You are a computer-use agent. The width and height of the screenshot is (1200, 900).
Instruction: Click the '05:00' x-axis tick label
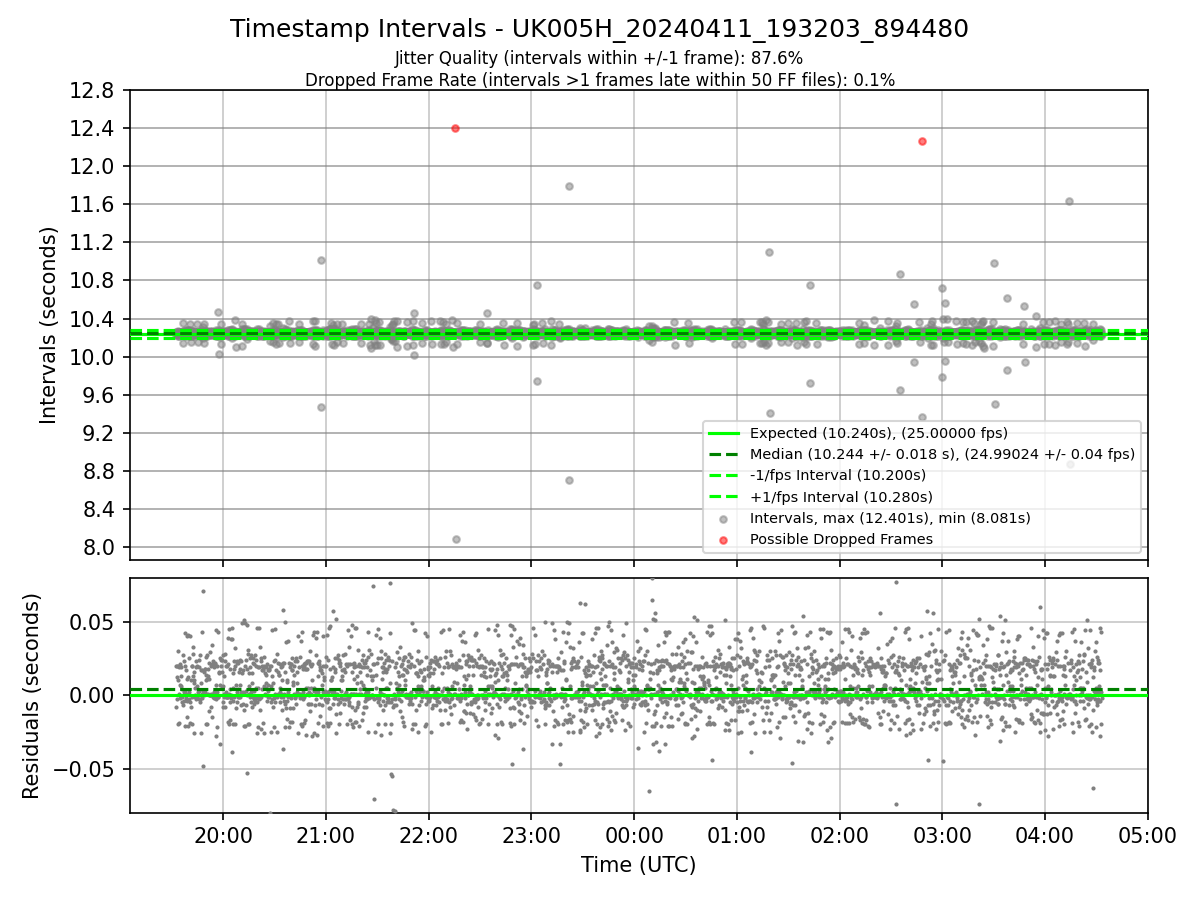click(1147, 835)
